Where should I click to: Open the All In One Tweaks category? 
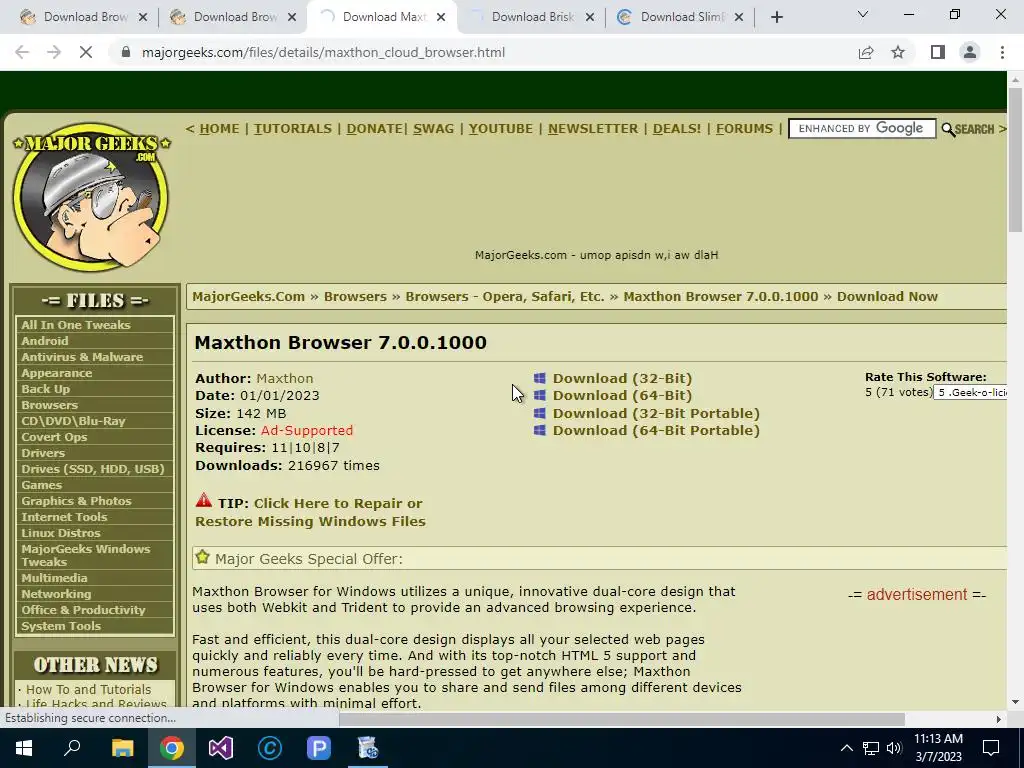(76, 325)
